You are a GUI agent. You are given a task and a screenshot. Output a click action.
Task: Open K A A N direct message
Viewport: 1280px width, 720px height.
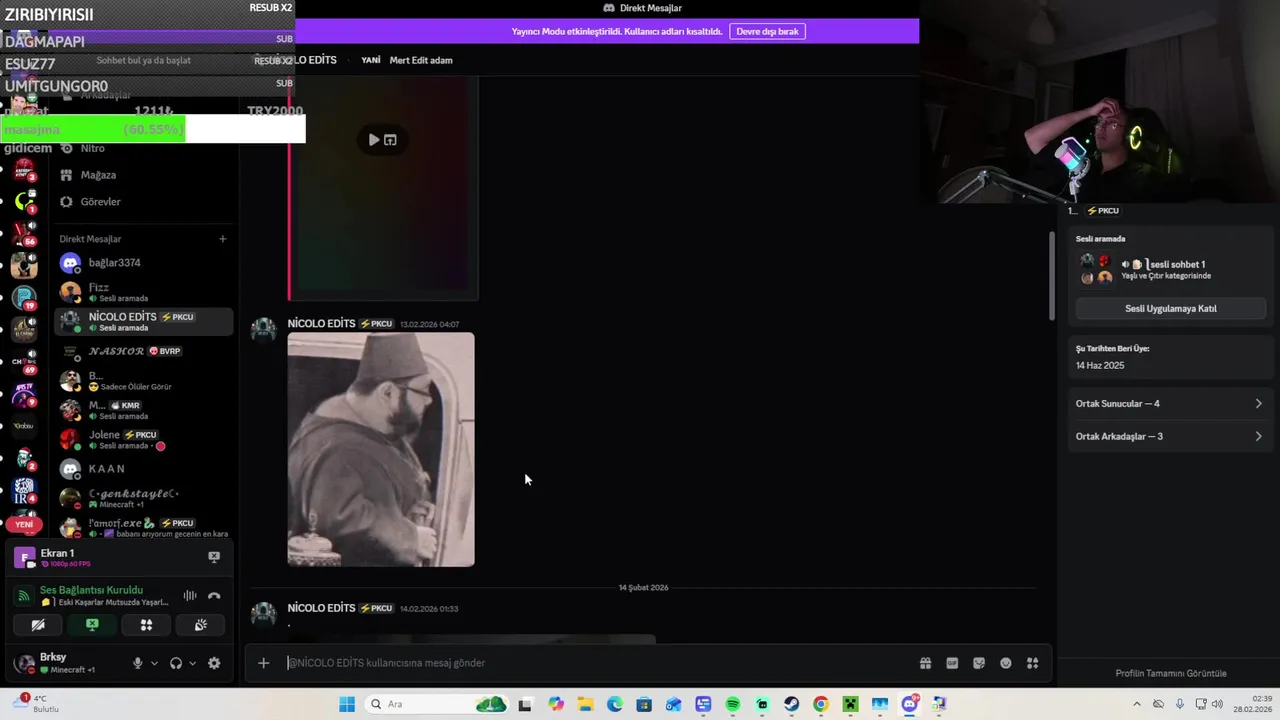pos(144,469)
